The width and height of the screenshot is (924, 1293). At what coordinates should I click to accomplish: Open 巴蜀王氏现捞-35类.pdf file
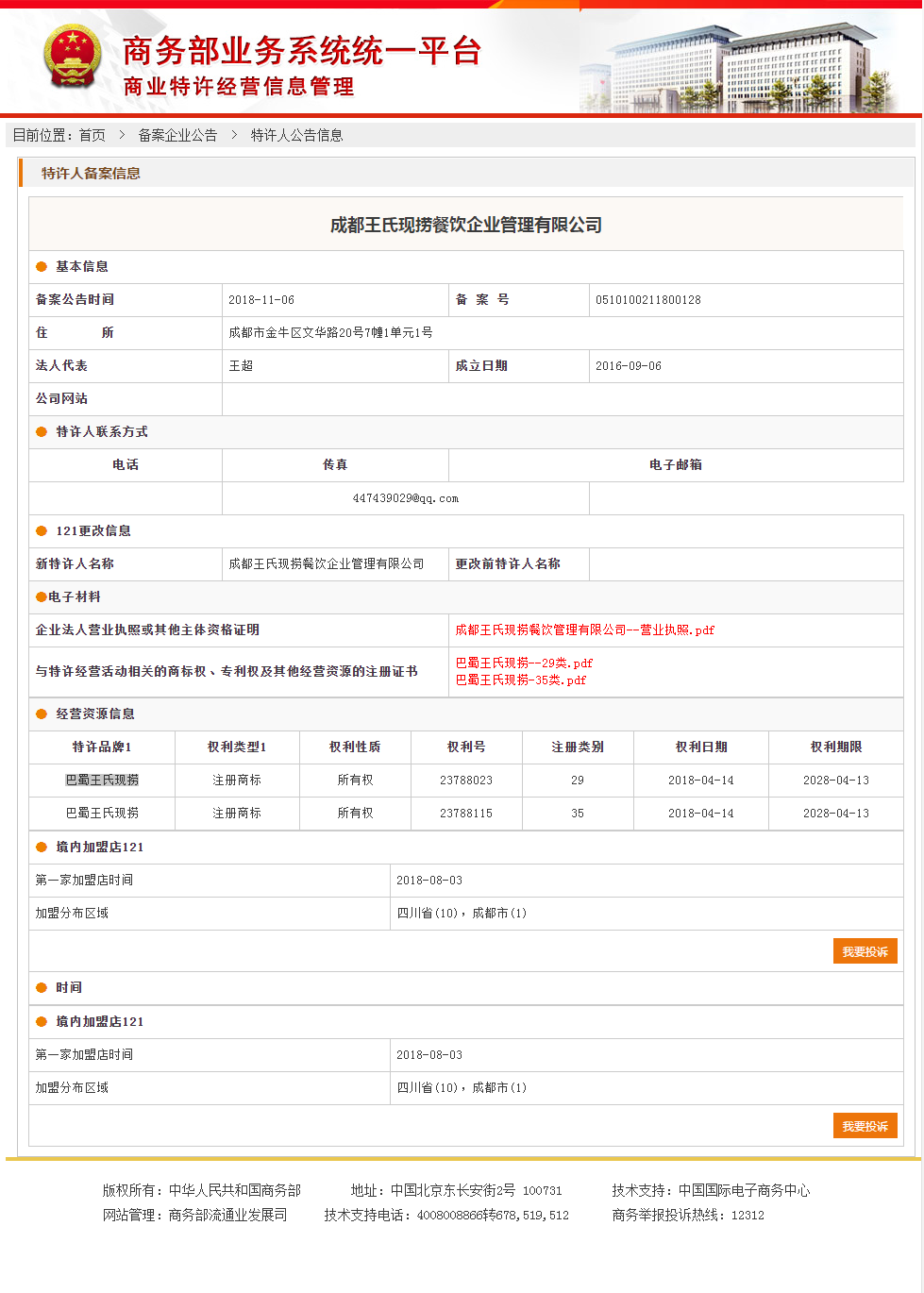pos(520,680)
